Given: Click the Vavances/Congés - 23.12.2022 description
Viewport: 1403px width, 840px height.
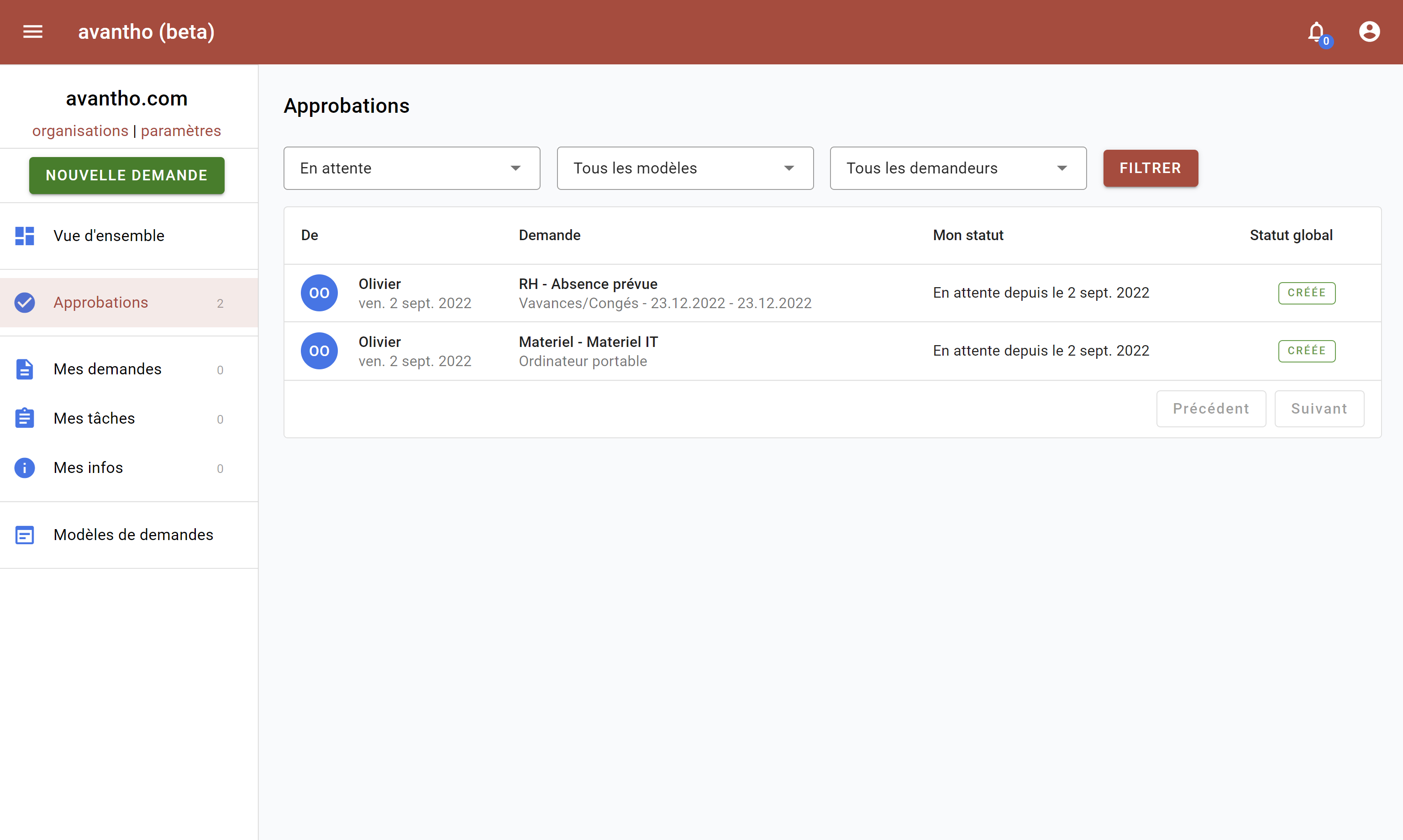Looking at the screenshot, I should (x=665, y=304).
